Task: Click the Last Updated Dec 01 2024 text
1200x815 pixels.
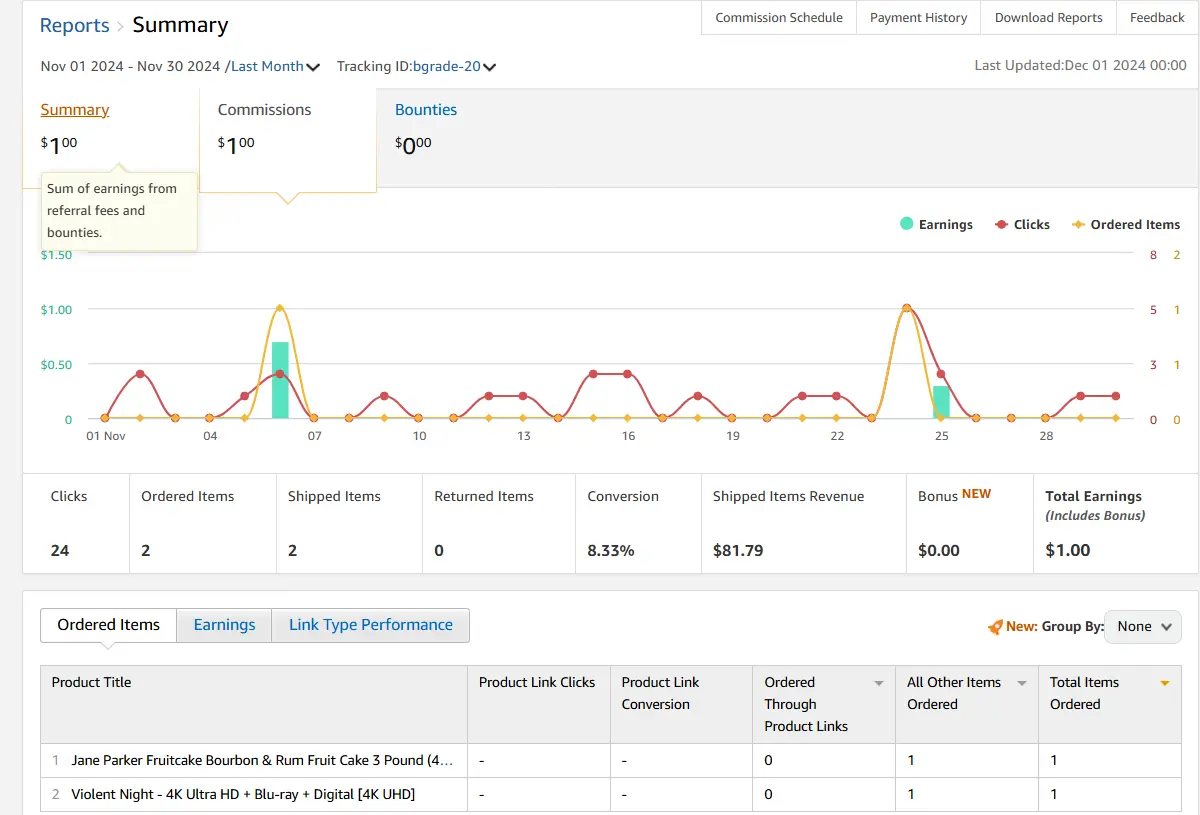Action: tap(1081, 66)
